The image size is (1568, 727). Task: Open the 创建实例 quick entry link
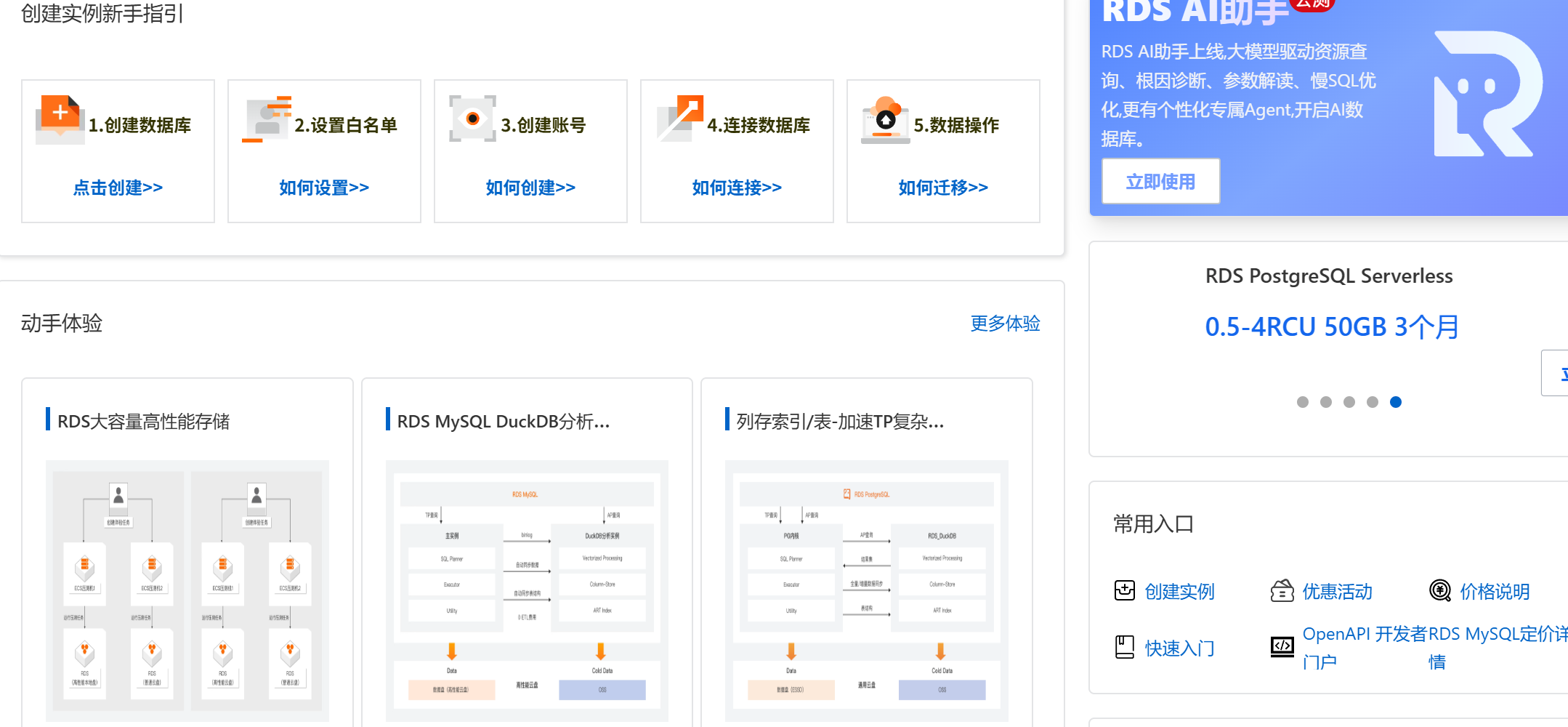point(1179,591)
